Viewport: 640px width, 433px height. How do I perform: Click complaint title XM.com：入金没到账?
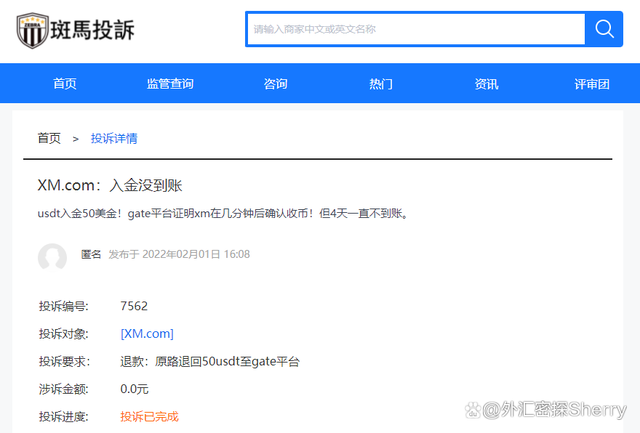pyautogui.click(x=110, y=185)
